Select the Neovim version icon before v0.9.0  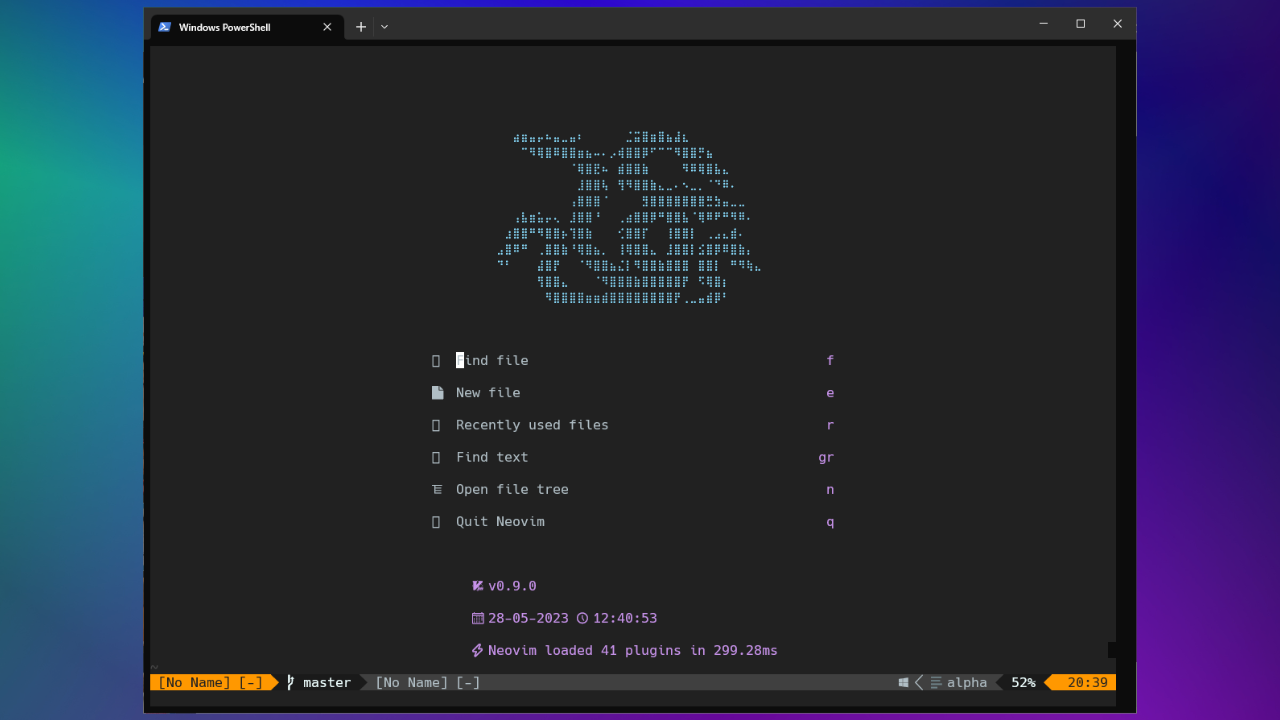click(x=477, y=586)
